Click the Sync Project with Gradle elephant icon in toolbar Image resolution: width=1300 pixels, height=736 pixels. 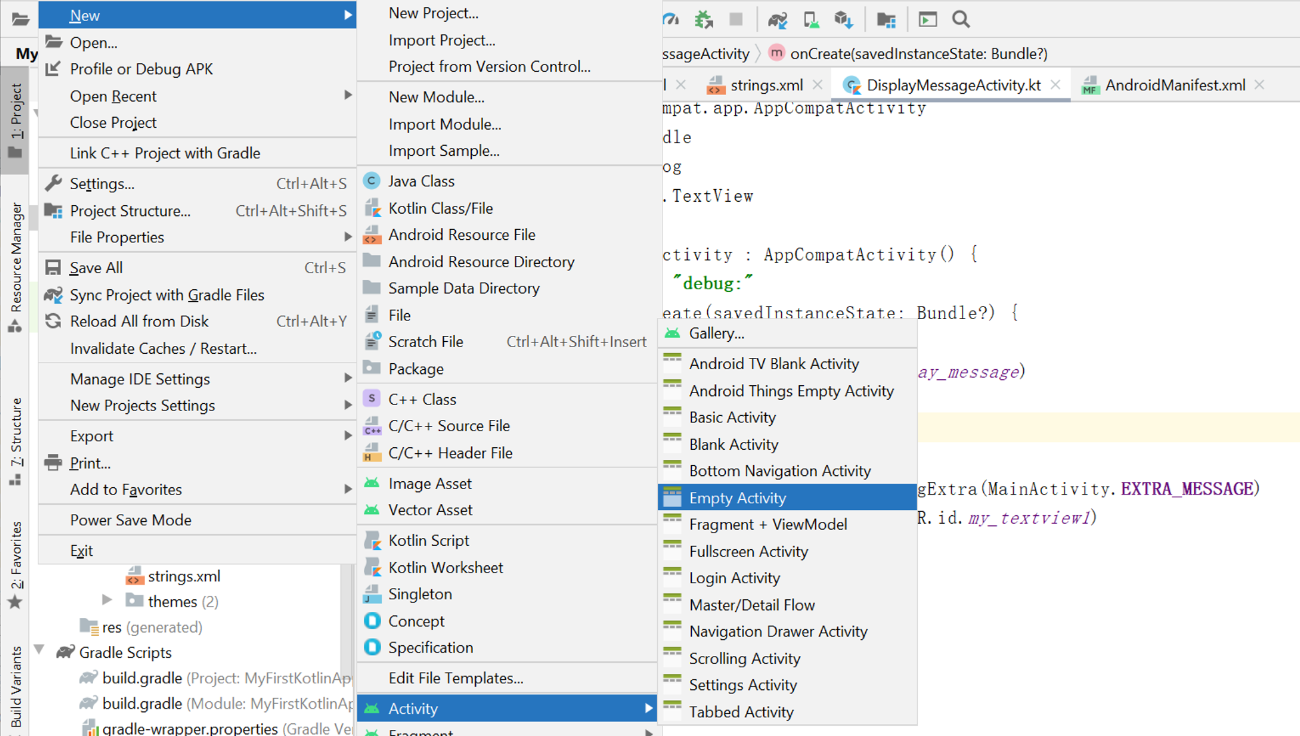click(x=778, y=19)
